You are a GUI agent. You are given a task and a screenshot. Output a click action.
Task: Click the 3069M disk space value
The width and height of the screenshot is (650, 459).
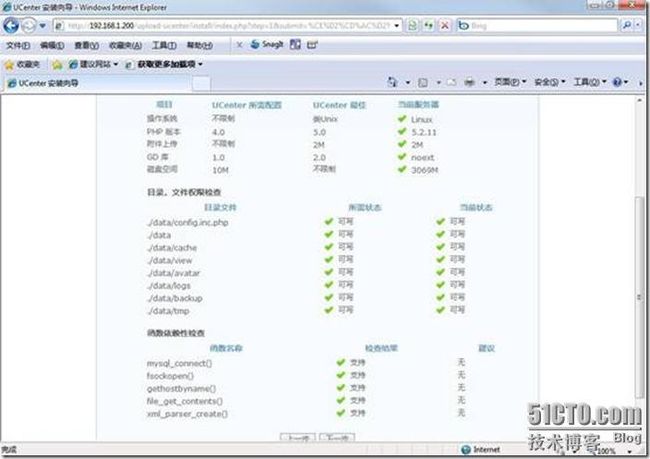click(x=425, y=170)
